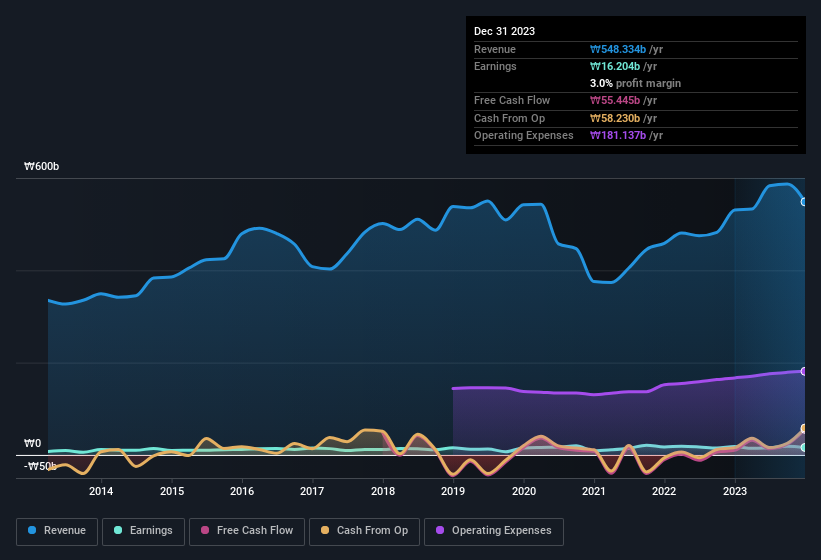
Task: Click the 2019 x-axis label
Action: coord(453,491)
